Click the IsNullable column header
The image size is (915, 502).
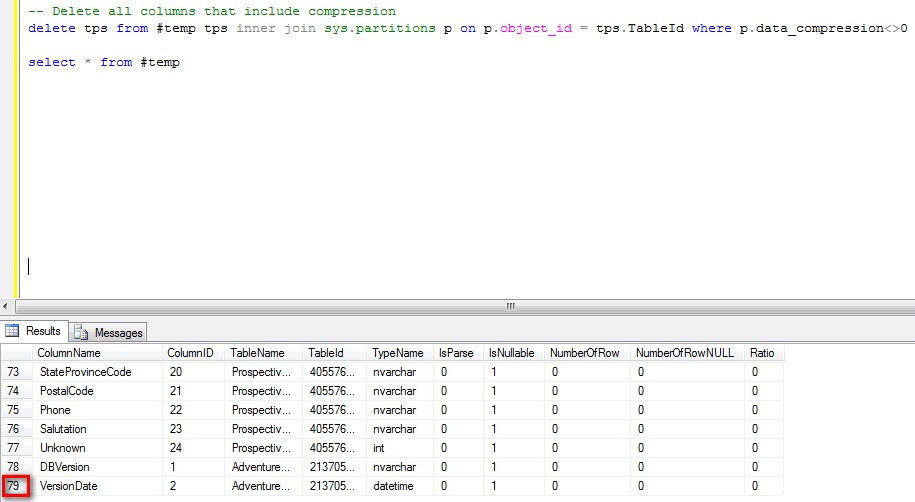coord(511,353)
